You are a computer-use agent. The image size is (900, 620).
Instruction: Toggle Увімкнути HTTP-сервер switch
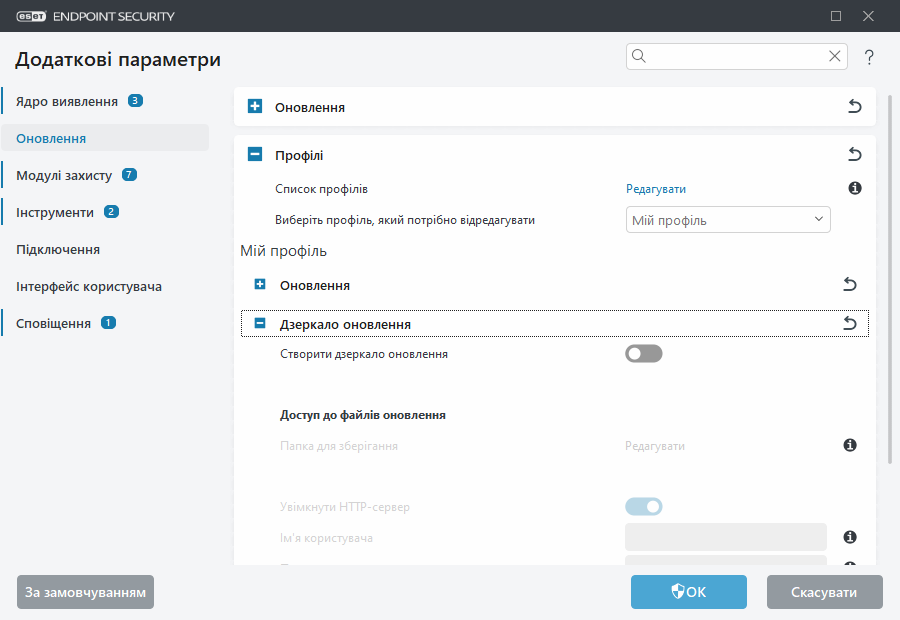[643, 507]
